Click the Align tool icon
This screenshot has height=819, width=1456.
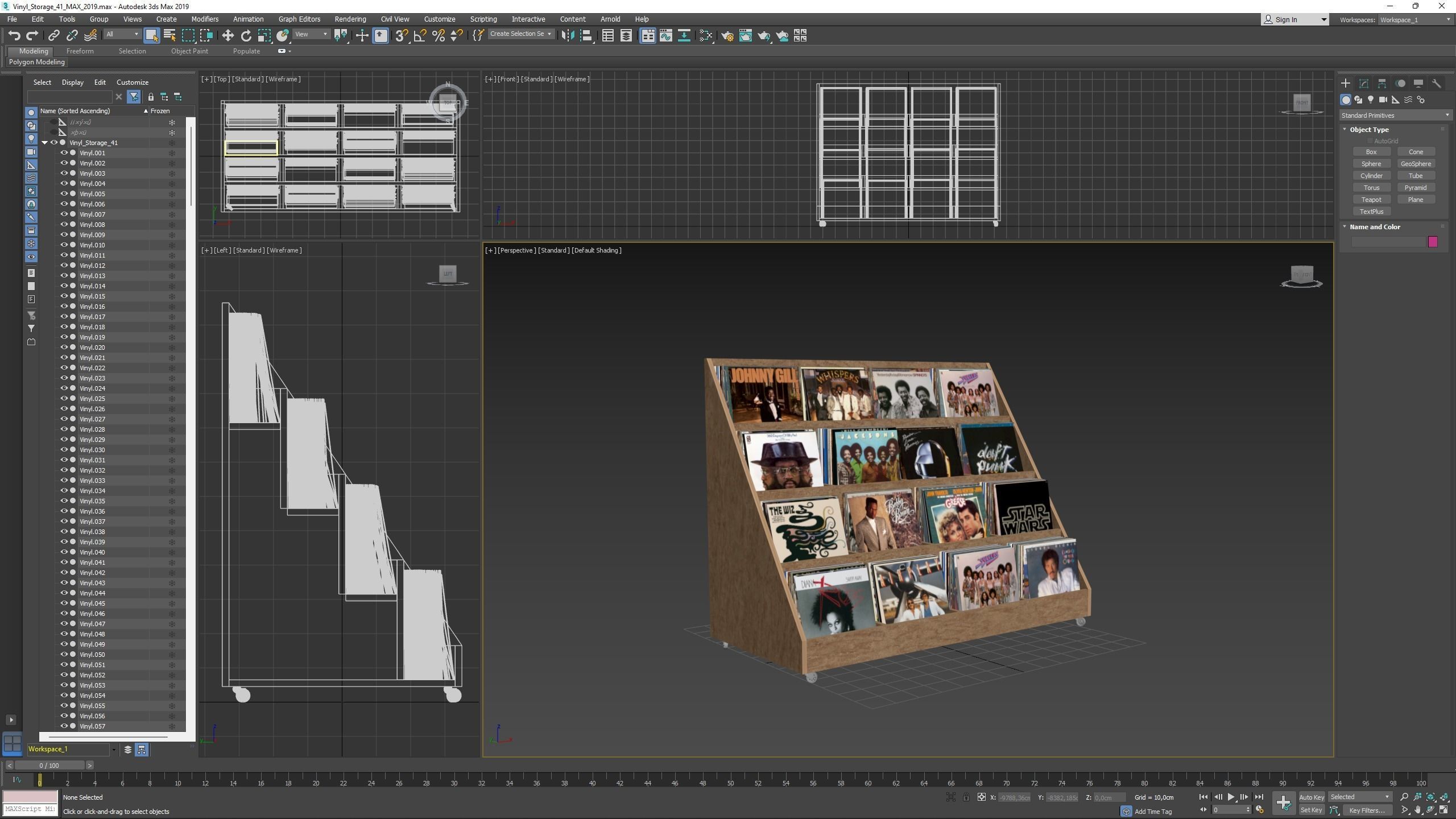pyautogui.click(x=586, y=36)
